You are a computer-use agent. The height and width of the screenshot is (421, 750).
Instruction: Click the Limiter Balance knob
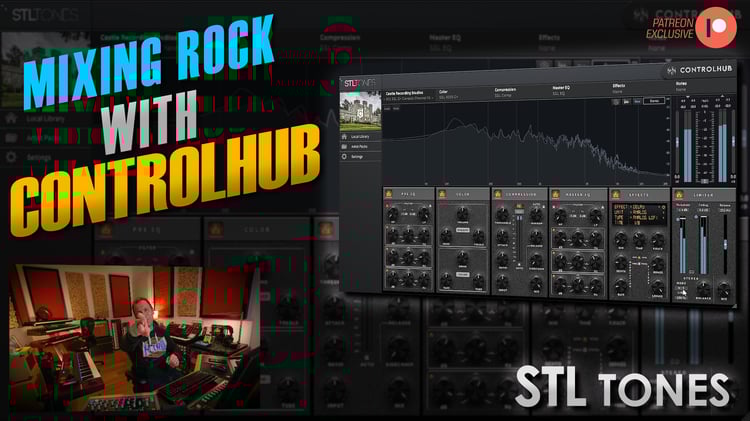[x=703, y=289]
